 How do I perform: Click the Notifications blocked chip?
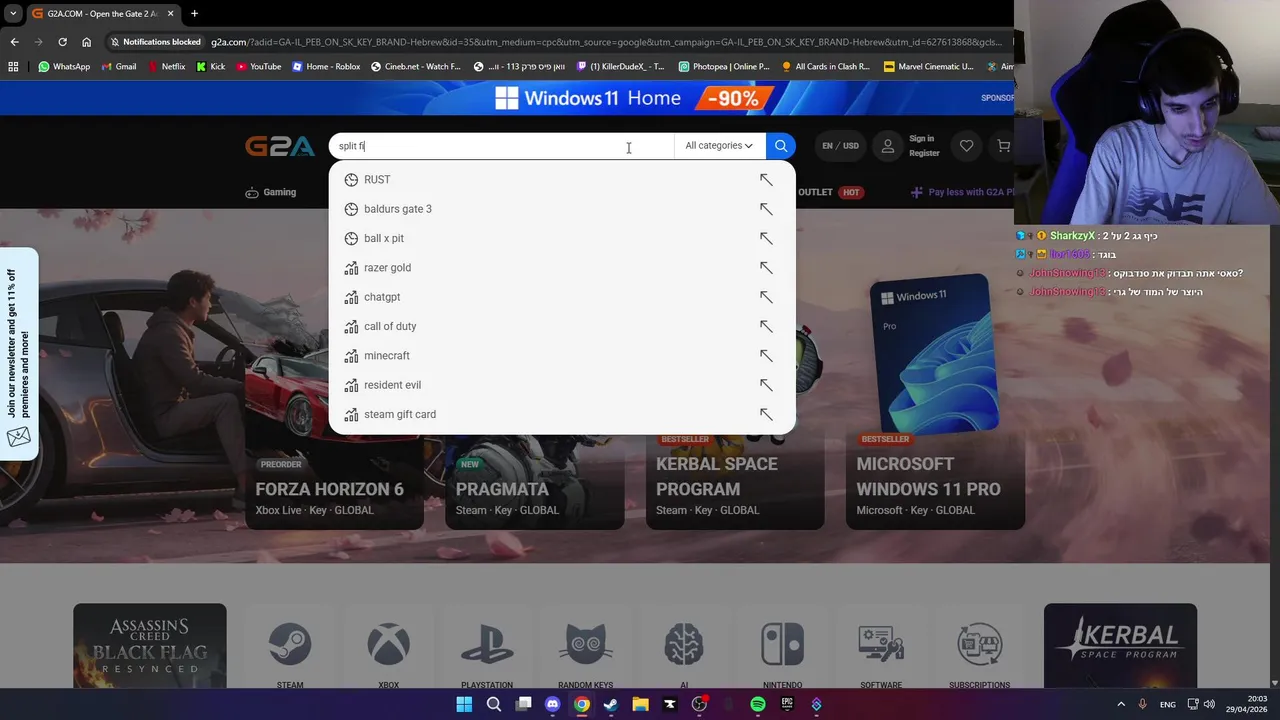pos(155,42)
